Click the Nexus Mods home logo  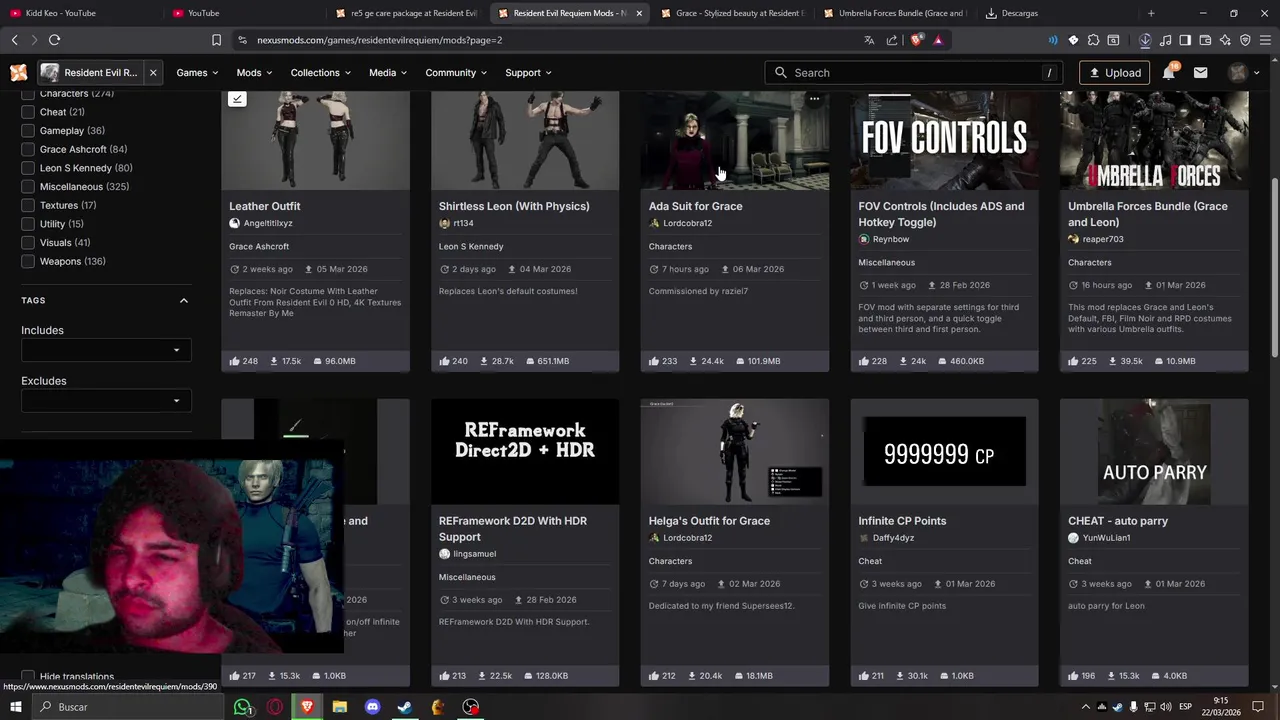(x=18, y=73)
